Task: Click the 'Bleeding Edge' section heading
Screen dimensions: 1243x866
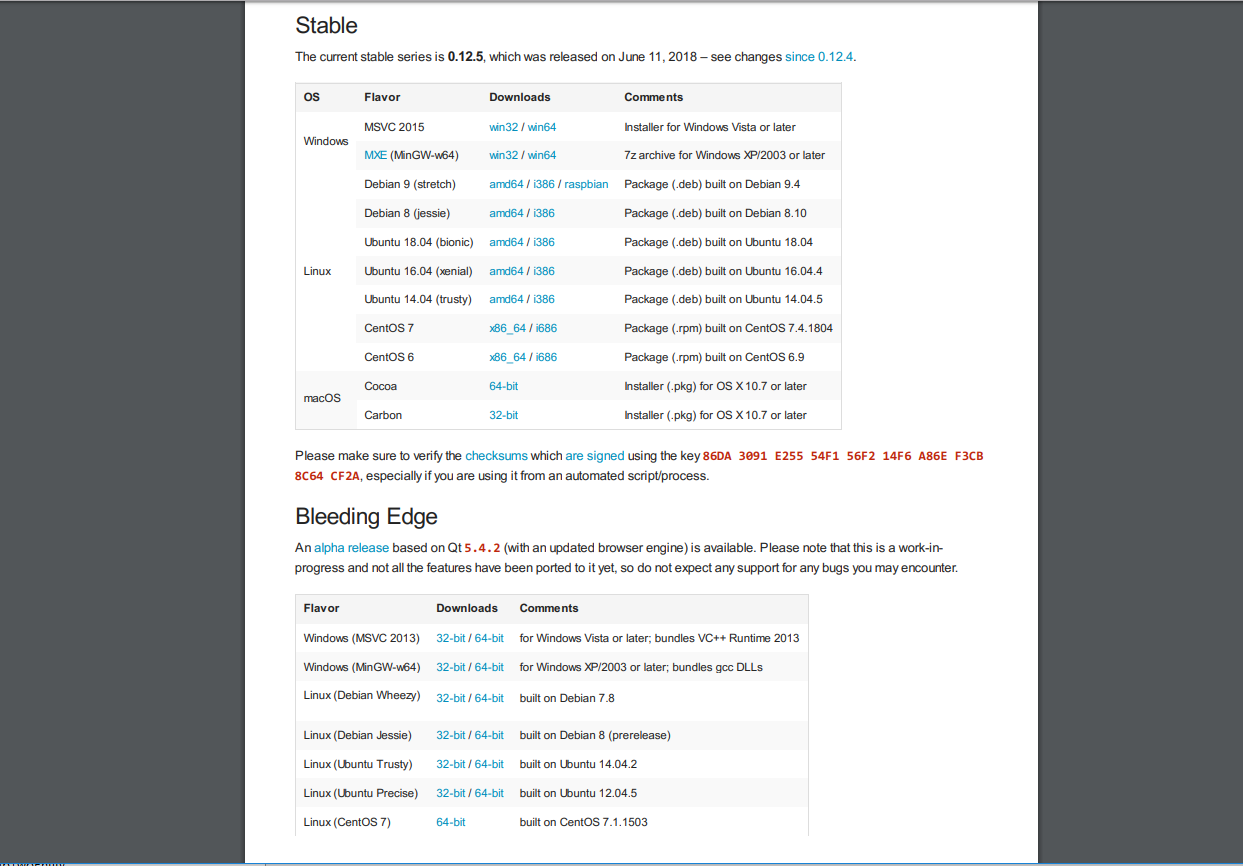Action: pyautogui.click(x=366, y=517)
